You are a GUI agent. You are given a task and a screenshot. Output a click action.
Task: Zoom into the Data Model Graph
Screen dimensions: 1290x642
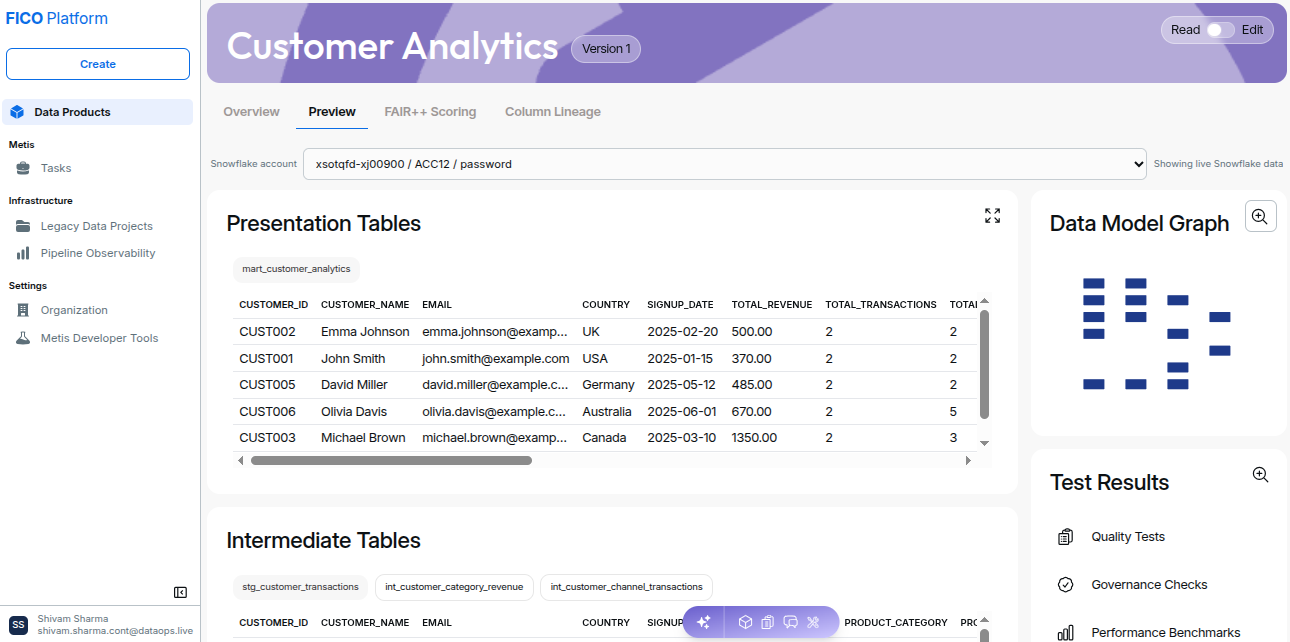pyautogui.click(x=1261, y=216)
